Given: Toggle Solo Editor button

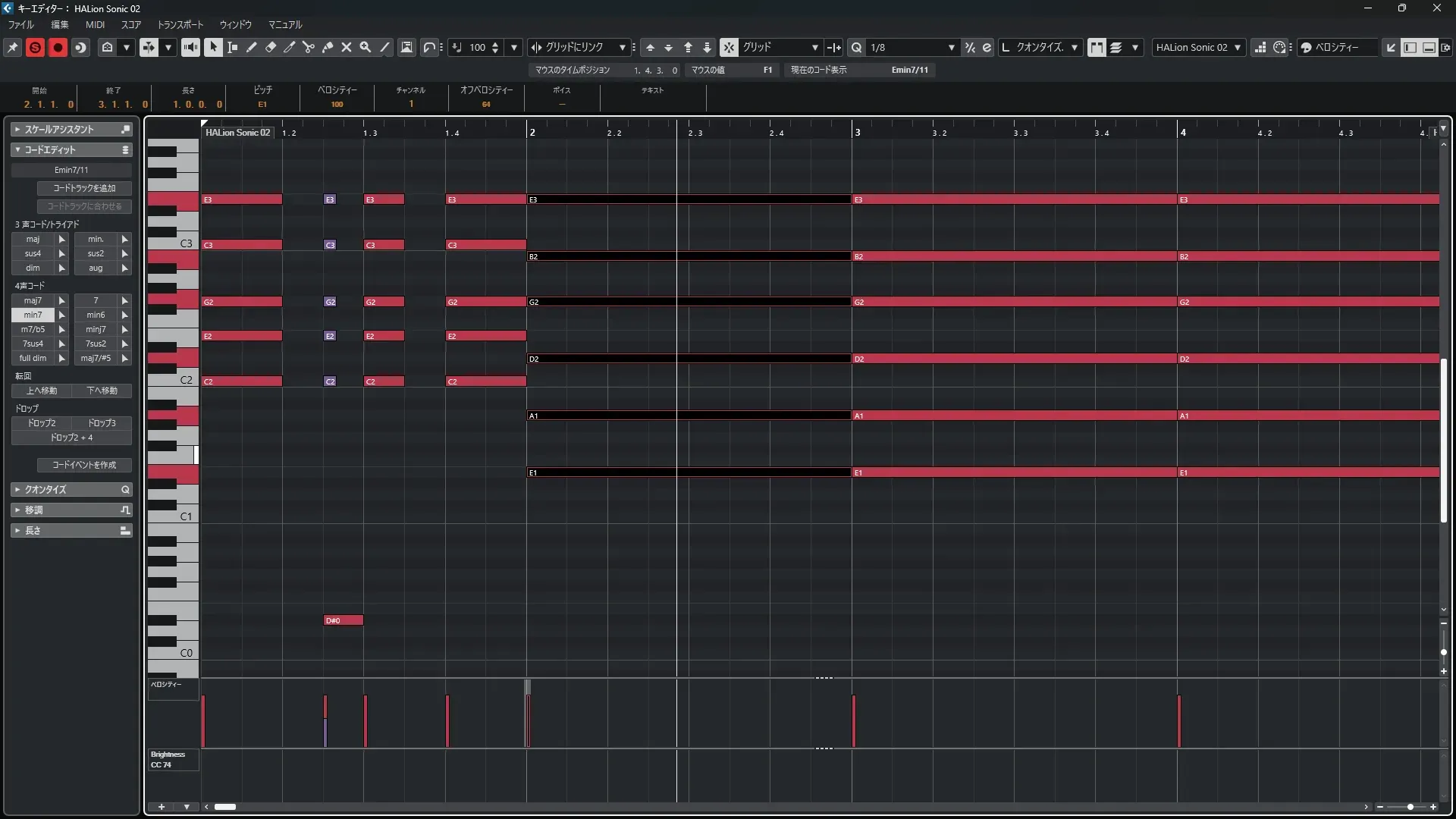Looking at the screenshot, I should [x=35, y=47].
